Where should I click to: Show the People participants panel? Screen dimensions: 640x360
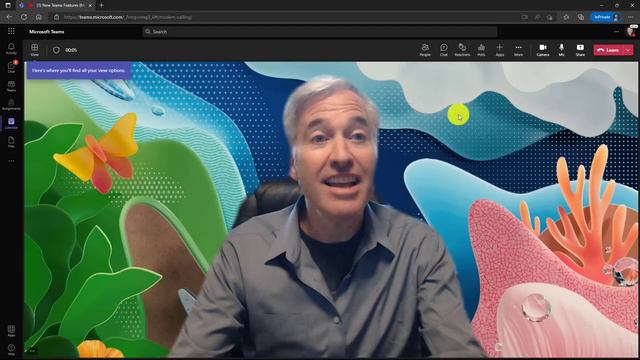click(x=425, y=50)
